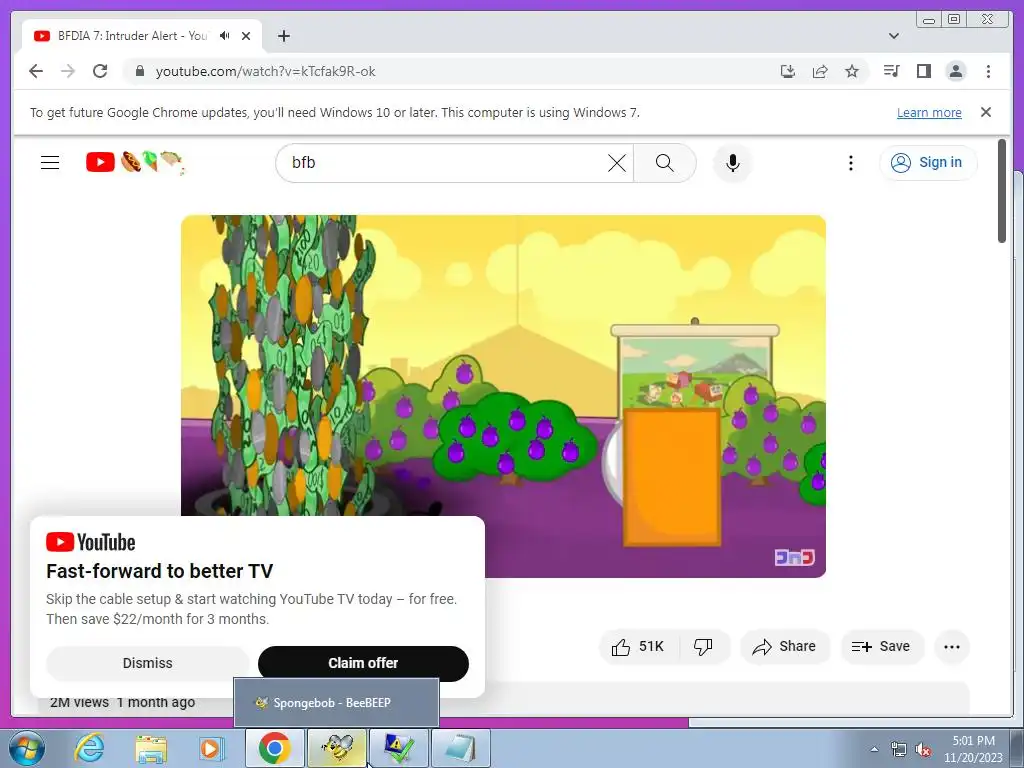Toggle the Chrome side panel
Screen dimensions: 1024x768
click(x=923, y=71)
